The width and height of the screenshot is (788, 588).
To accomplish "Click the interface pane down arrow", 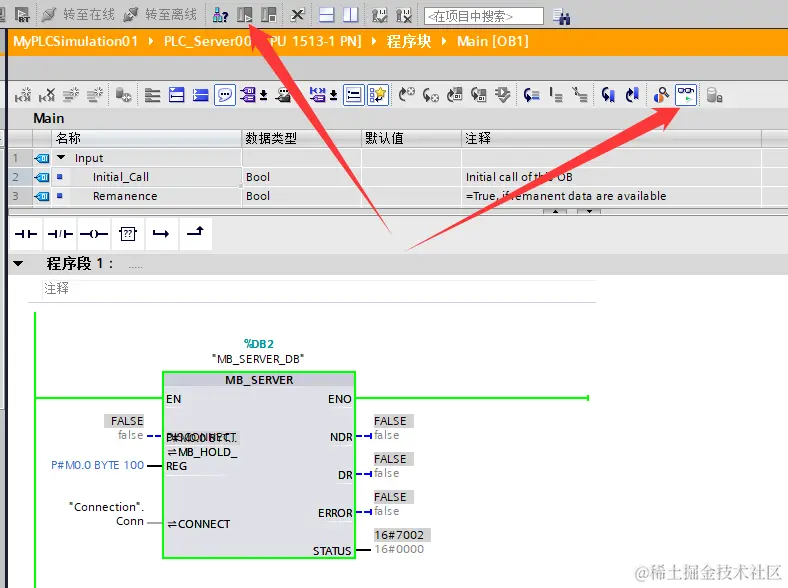I will point(589,211).
